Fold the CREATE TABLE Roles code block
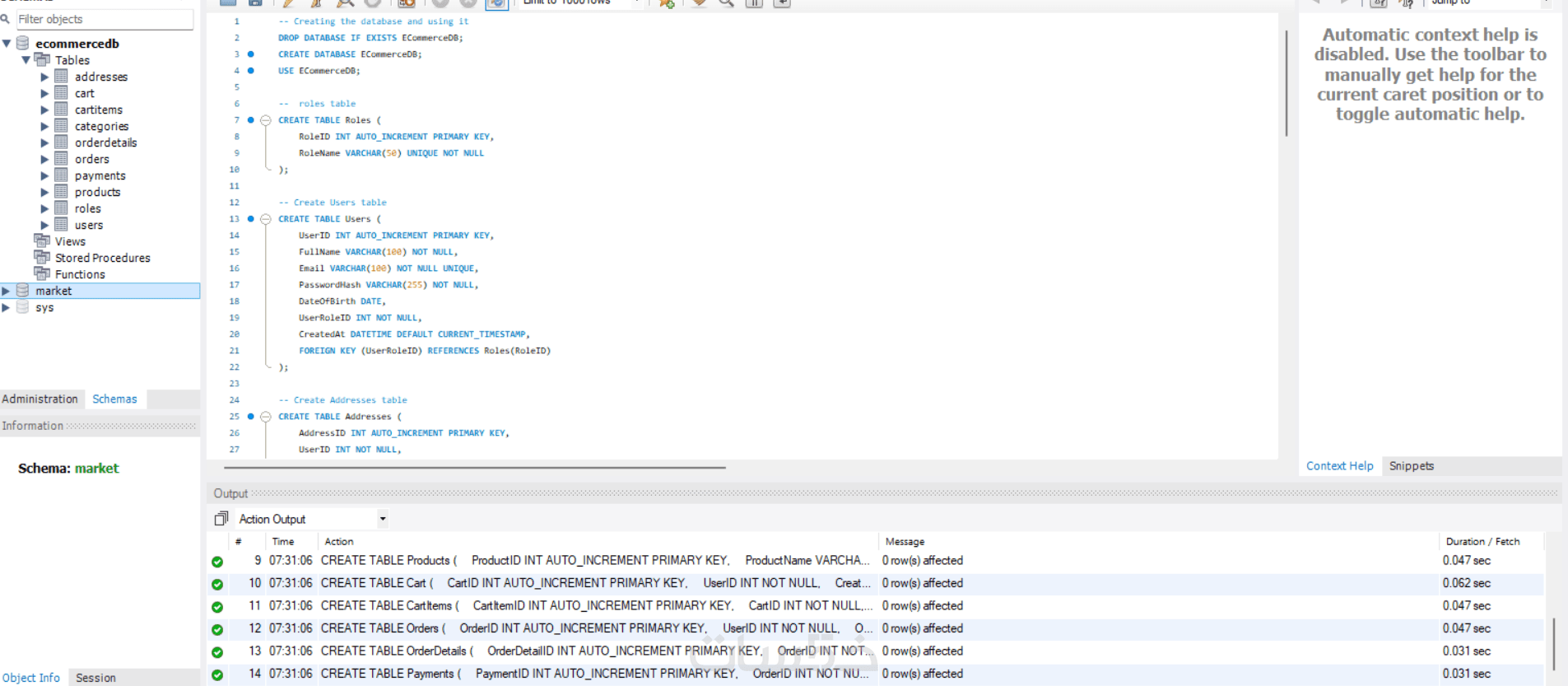Image resolution: width=1568 pixels, height=686 pixels. point(266,120)
